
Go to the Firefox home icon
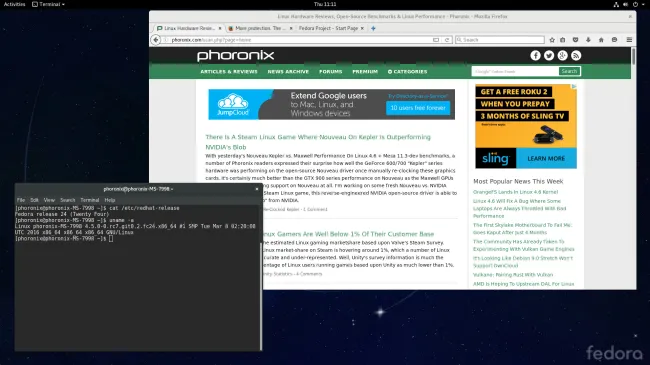(601, 40)
